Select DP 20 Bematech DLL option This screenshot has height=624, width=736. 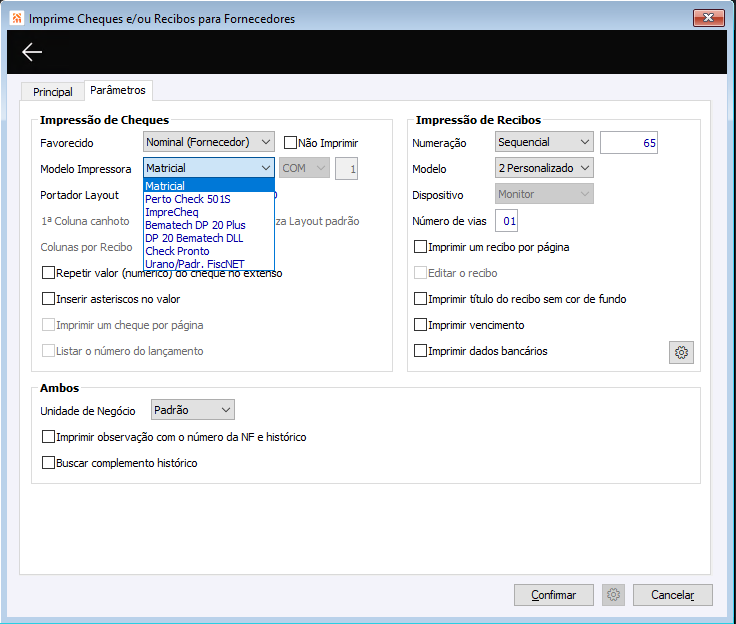[x=209, y=238]
